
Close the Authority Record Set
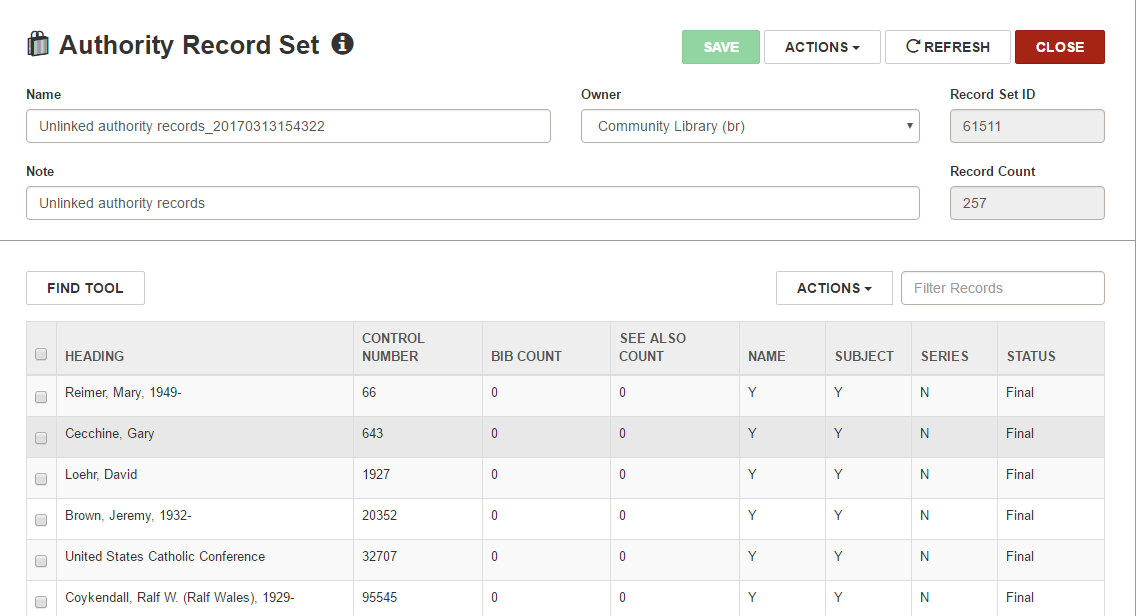[x=1059, y=47]
